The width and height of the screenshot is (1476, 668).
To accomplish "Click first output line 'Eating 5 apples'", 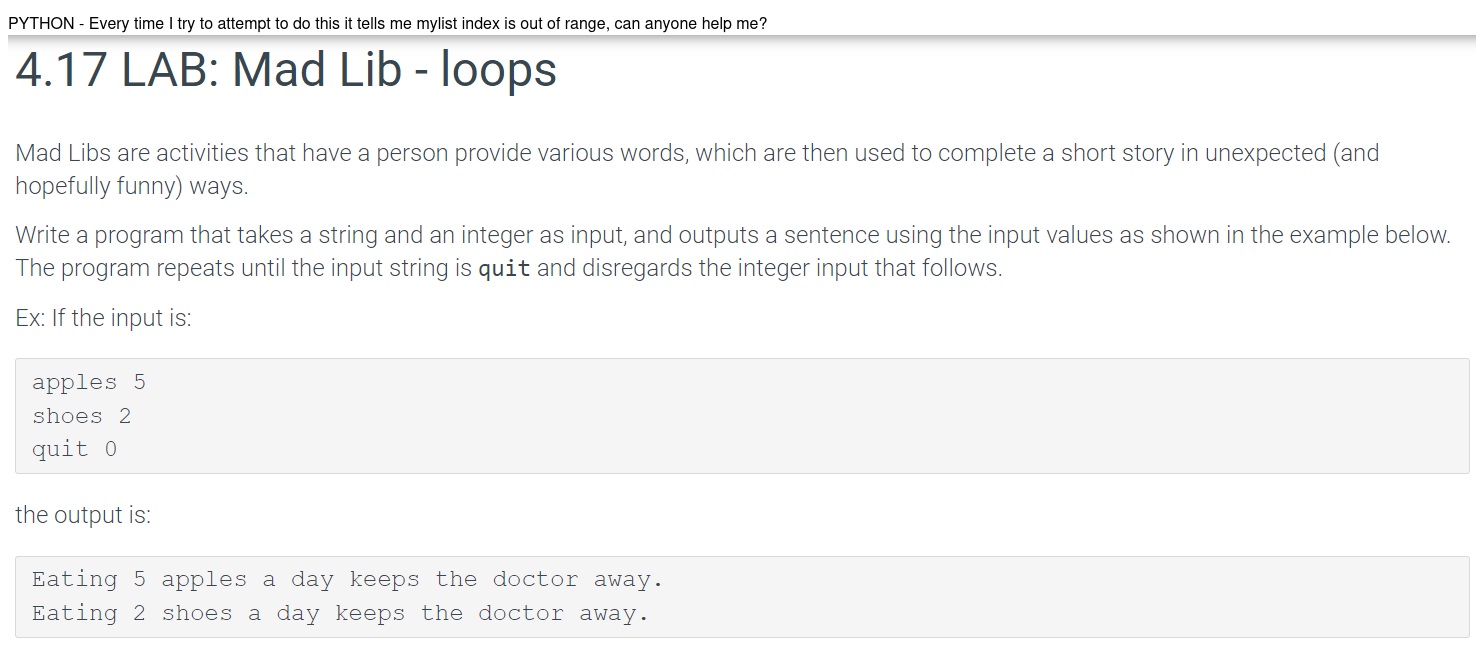I will [x=348, y=580].
